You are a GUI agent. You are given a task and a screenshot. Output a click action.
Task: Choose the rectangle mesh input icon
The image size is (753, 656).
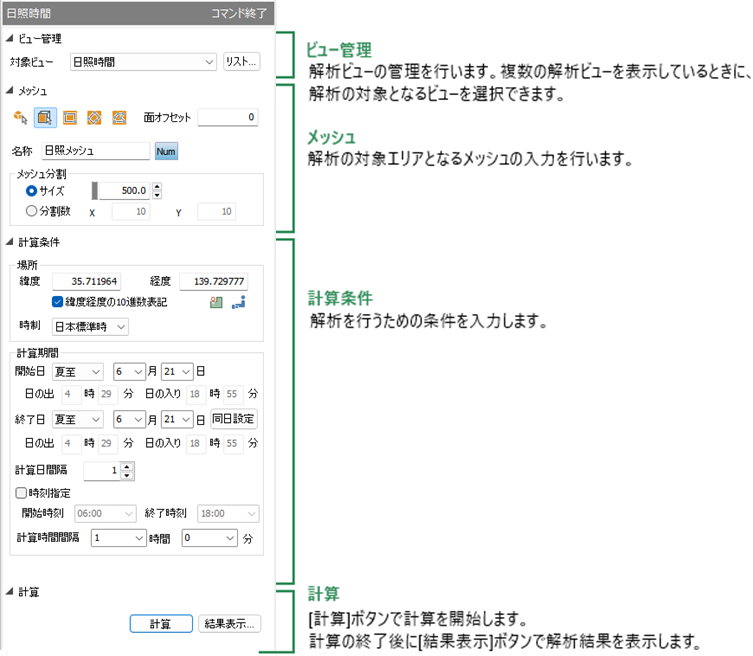(70, 117)
